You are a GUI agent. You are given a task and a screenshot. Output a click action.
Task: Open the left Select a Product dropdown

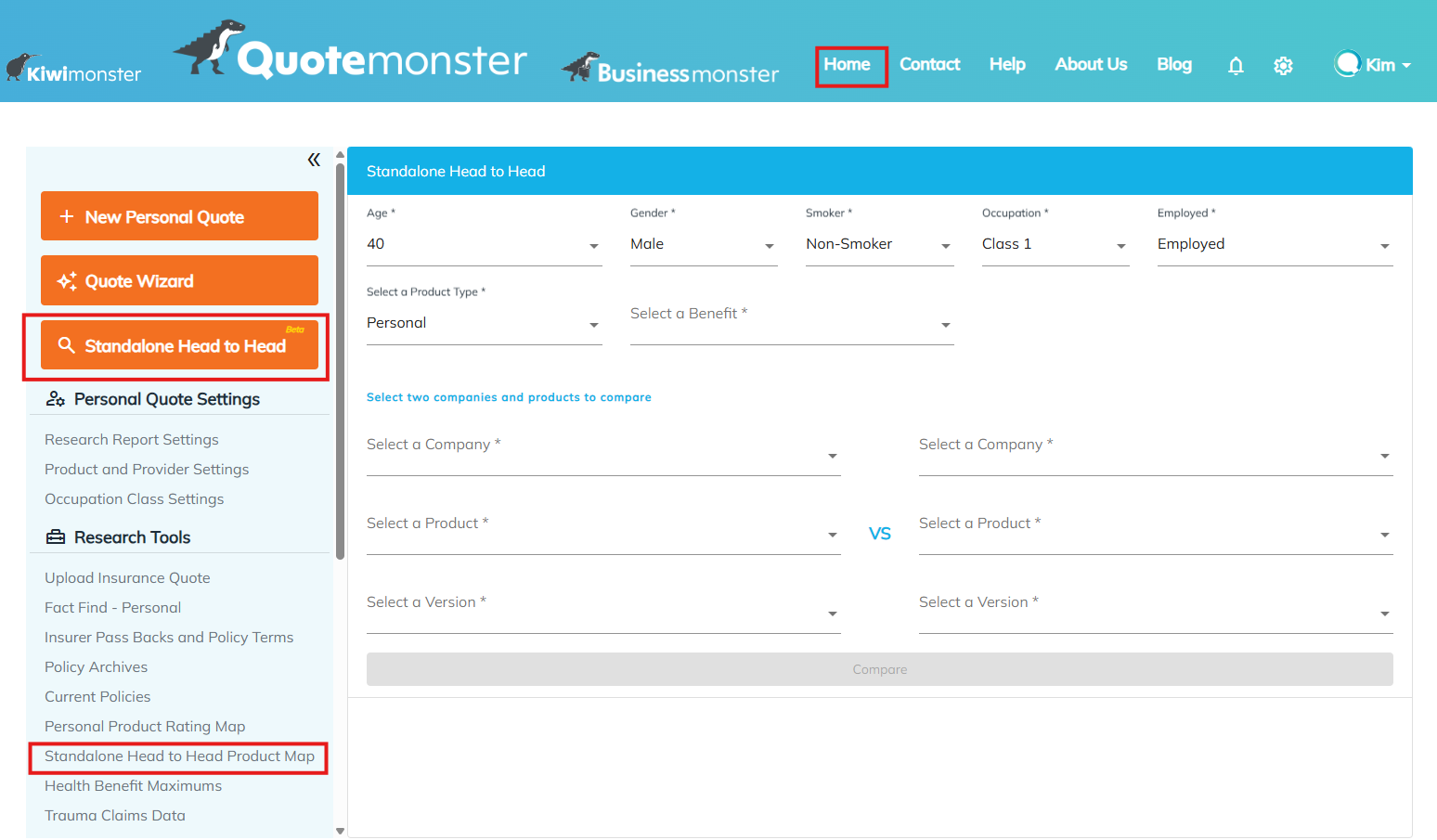coord(603,533)
